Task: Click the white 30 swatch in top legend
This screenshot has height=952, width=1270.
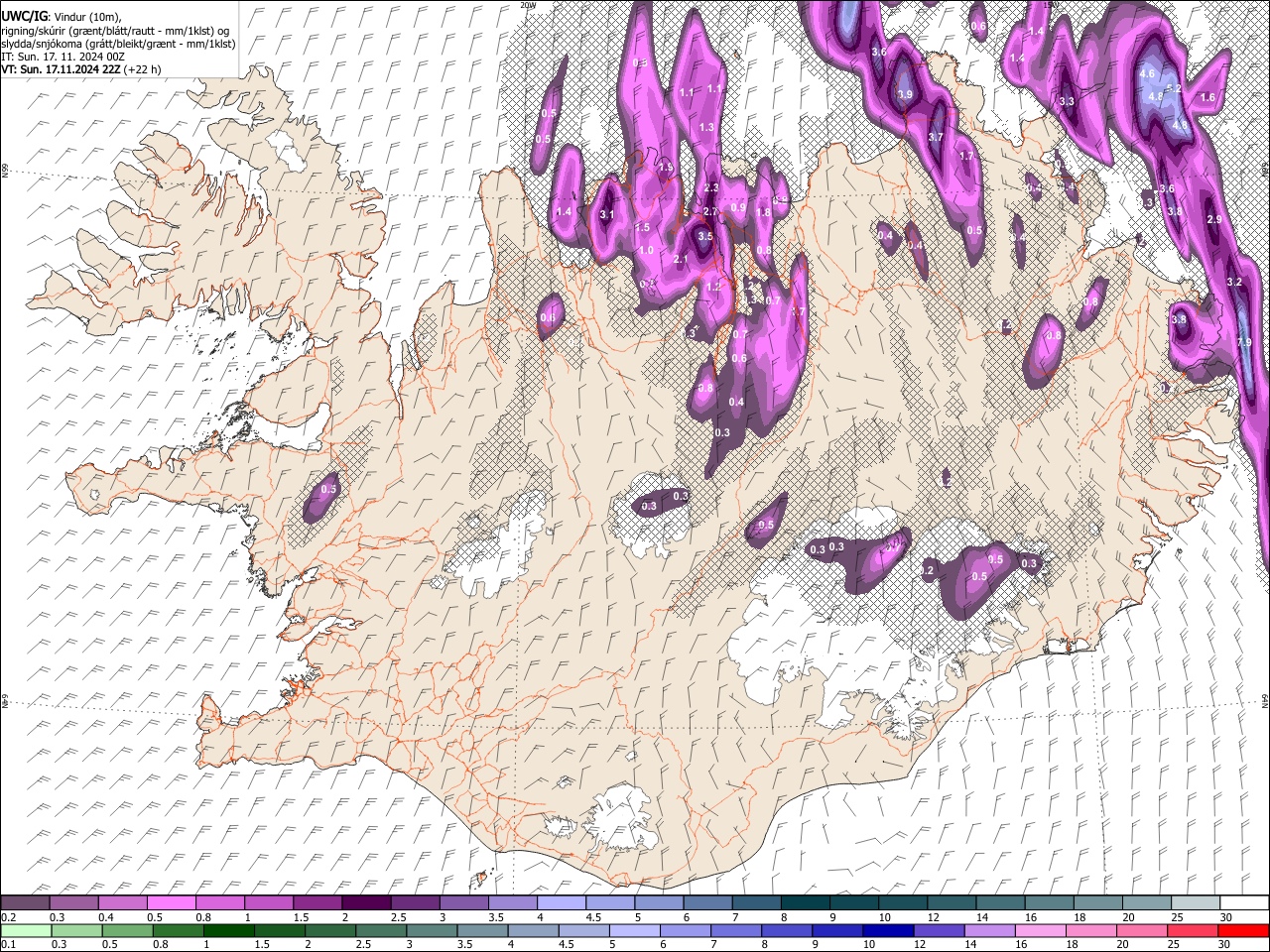Action: tap(1244, 903)
